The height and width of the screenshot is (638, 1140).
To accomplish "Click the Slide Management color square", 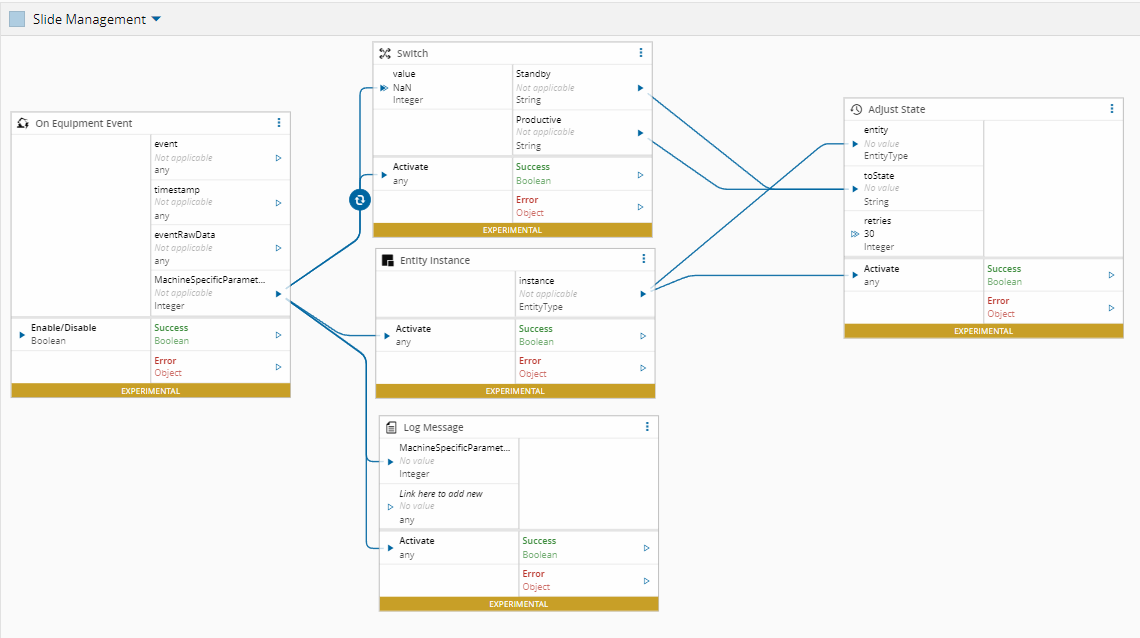I will 17,19.
